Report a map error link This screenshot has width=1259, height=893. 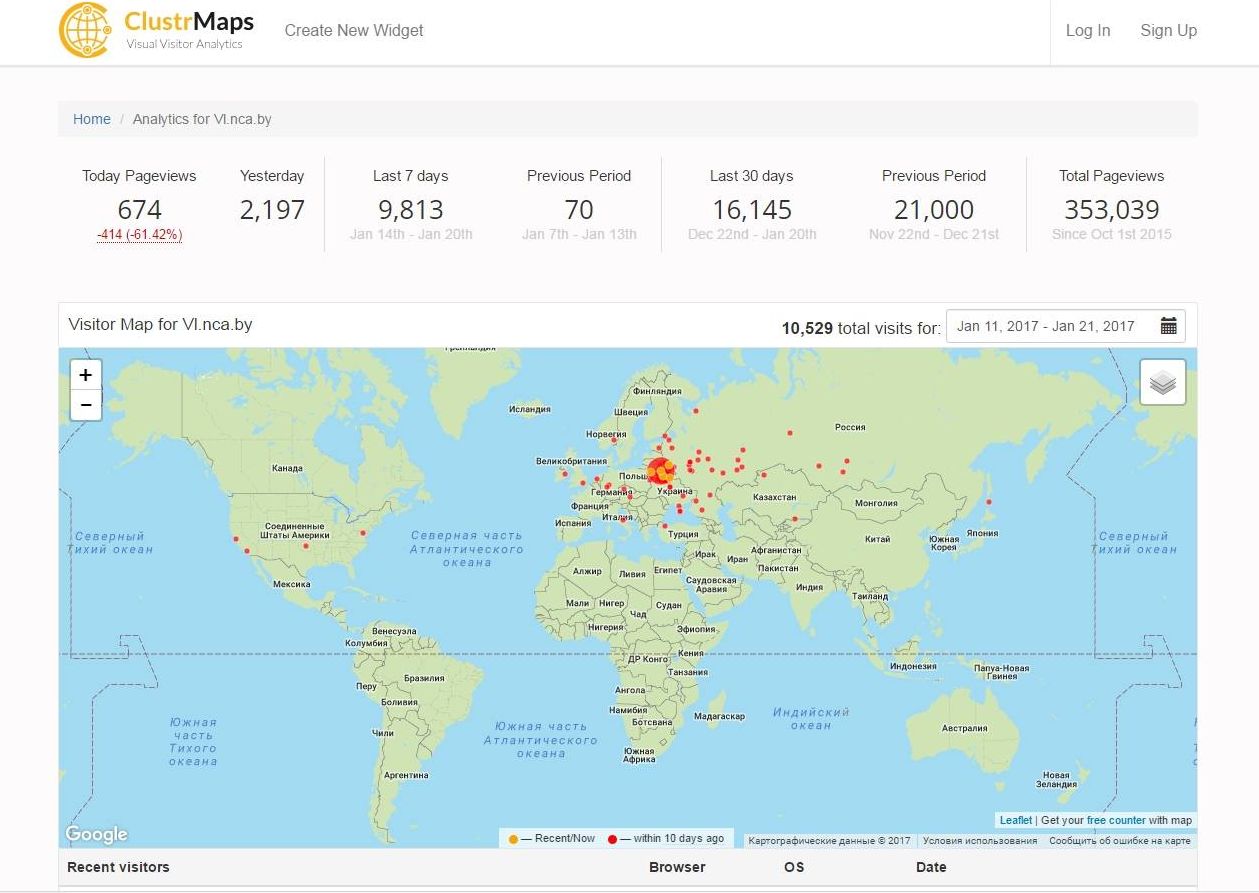pos(1119,841)
